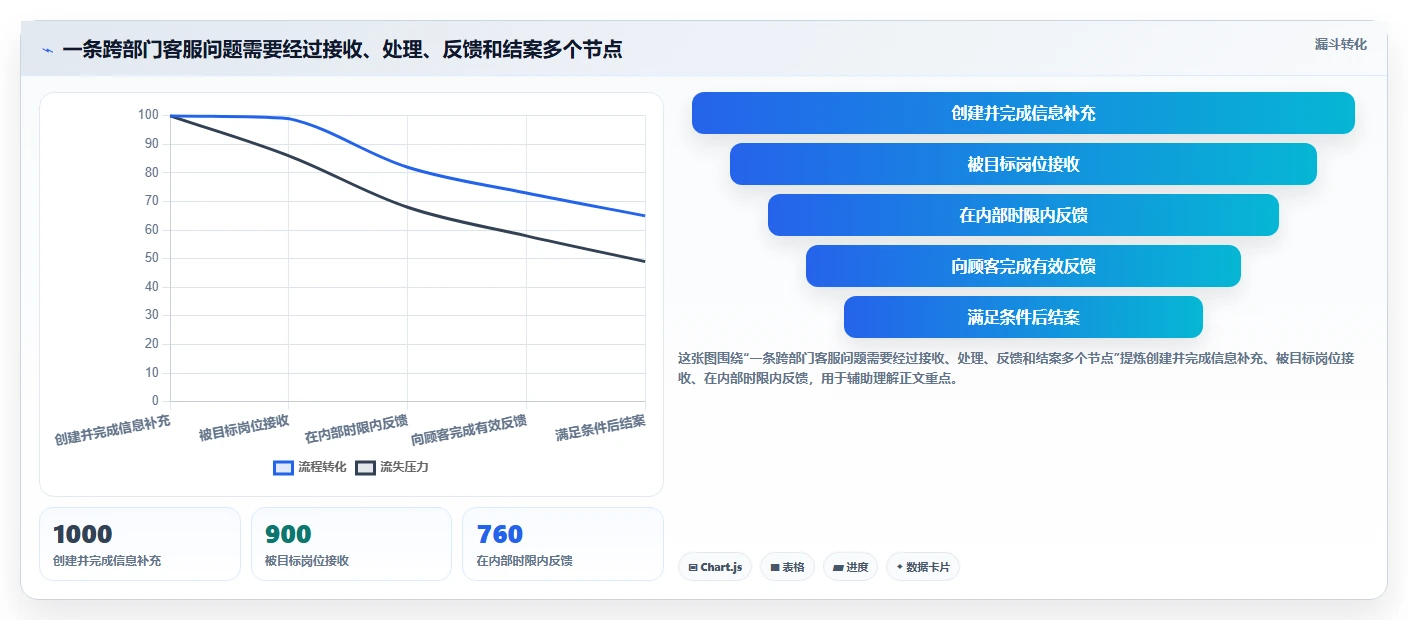The width and height of the screenshot is (1408, 620).
Task: Click the icon inside the 进度 chip
Action: 838,567
